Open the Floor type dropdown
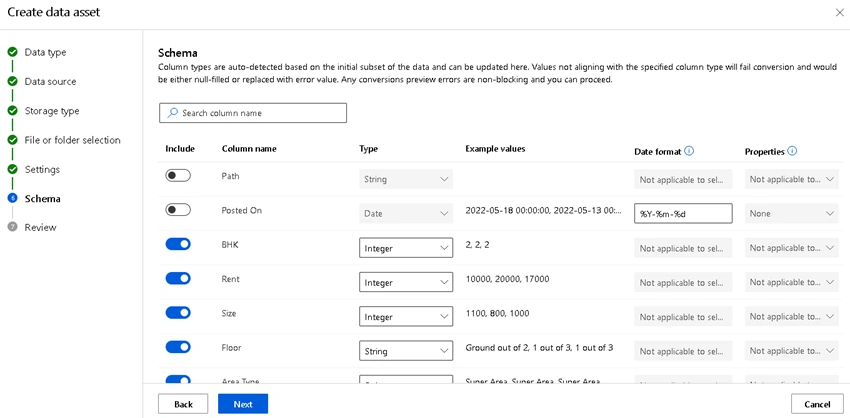 coord(406,351)
